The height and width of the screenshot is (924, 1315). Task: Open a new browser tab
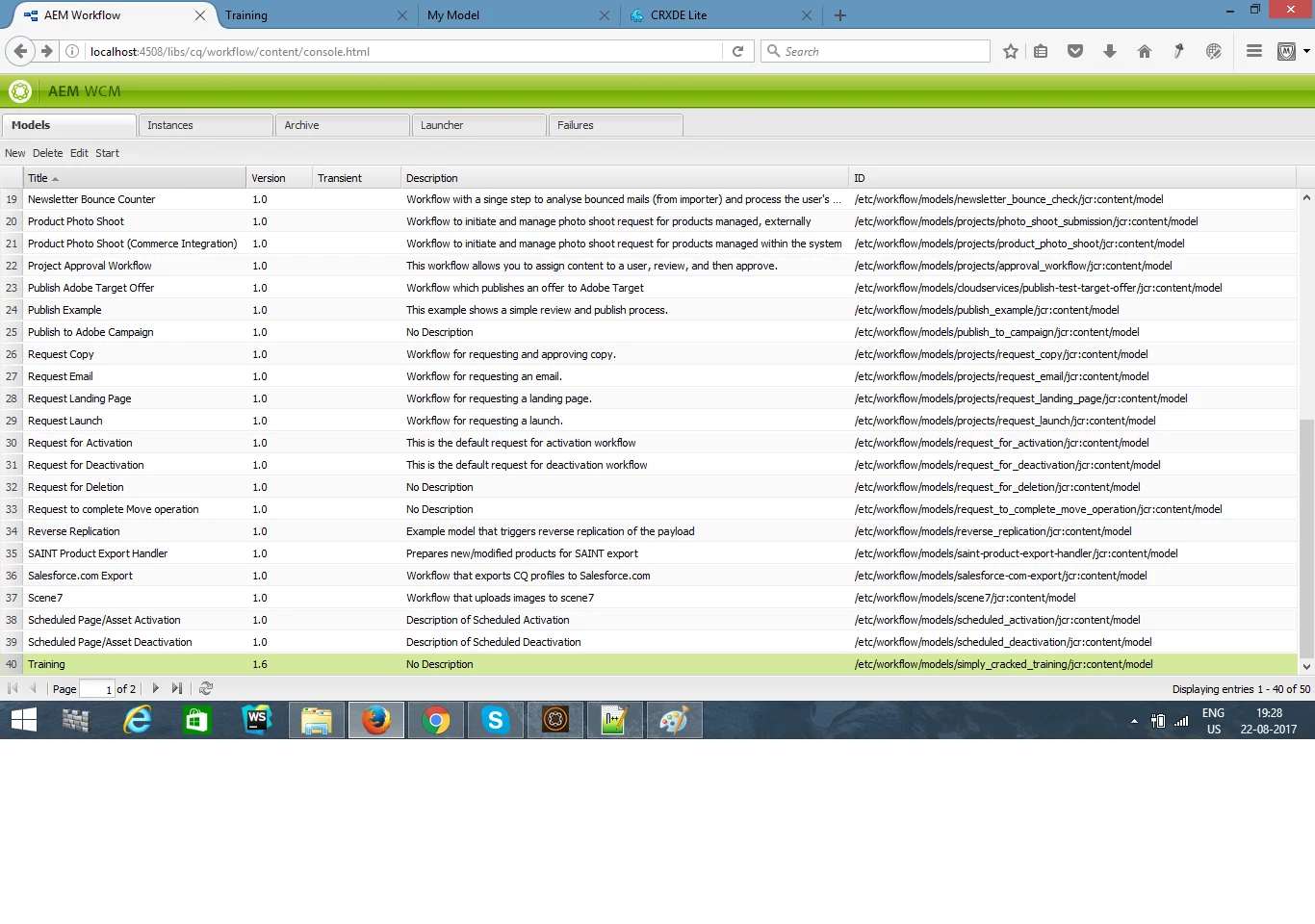pyautogui.click(x=840, y=15)
